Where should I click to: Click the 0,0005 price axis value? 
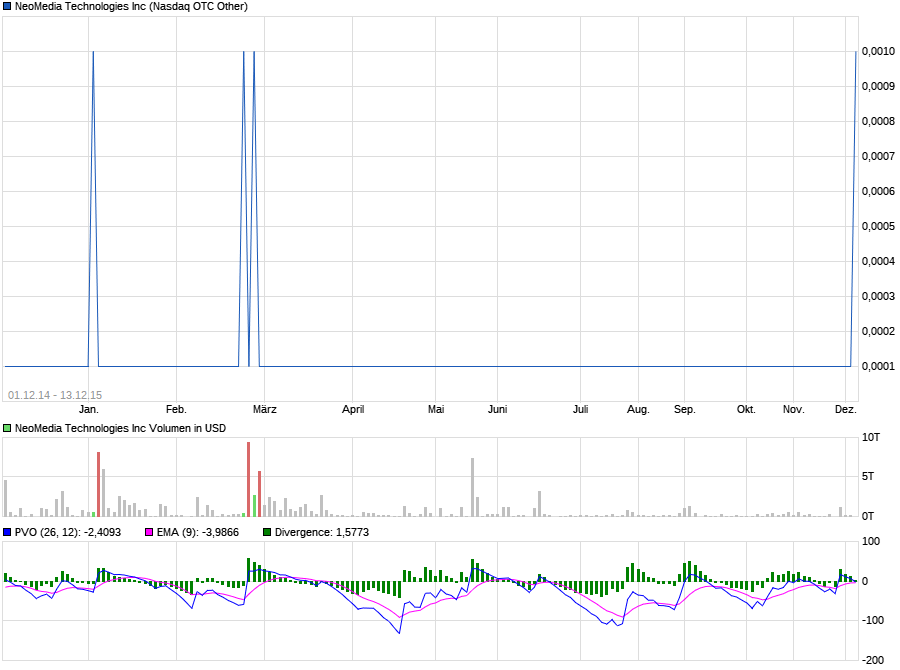pyautogui.click(x=878, y=227)
